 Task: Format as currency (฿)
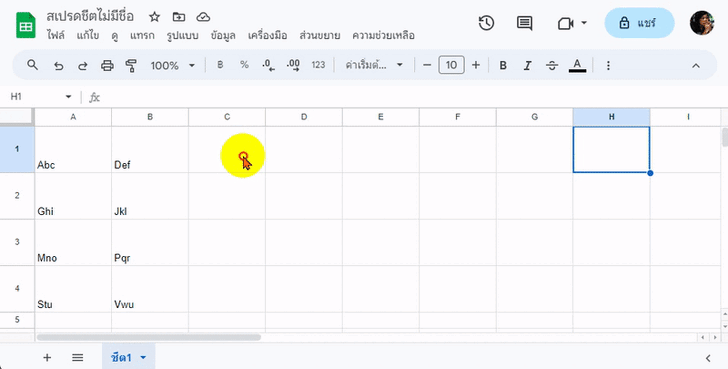coord(220,65)
